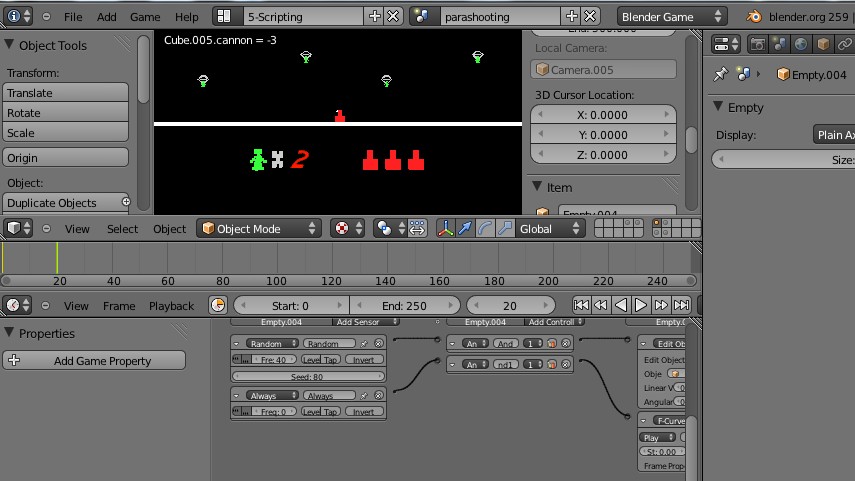Open the Object properties tab
The image size is (855, 481).
[823, 44]
